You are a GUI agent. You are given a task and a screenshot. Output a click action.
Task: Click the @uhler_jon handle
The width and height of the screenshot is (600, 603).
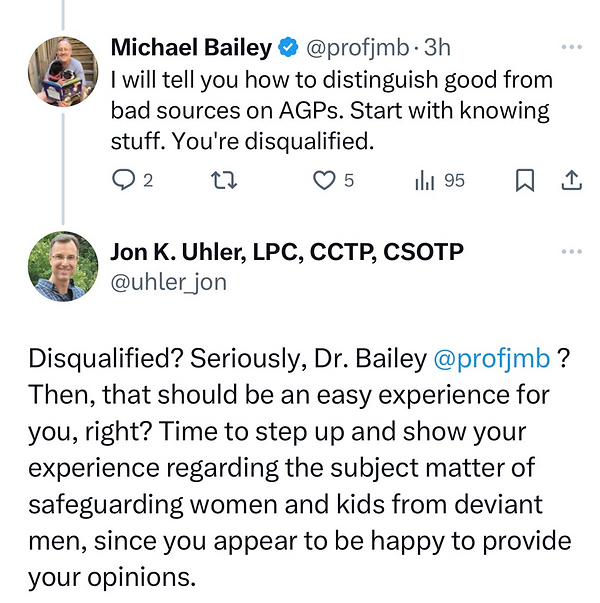[168, 282]
